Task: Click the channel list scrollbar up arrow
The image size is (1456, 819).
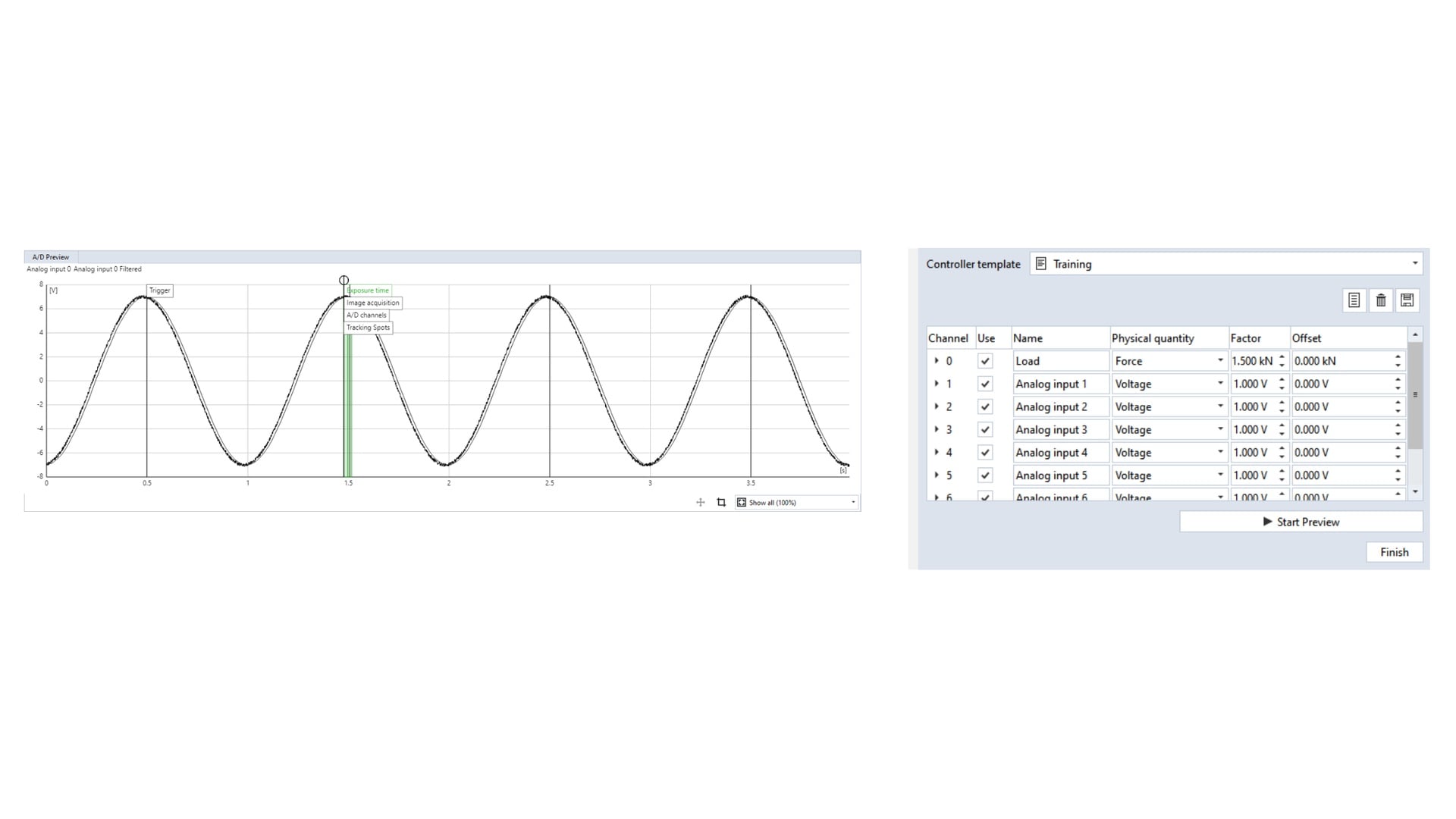Action: click(x=1415, y=334)
